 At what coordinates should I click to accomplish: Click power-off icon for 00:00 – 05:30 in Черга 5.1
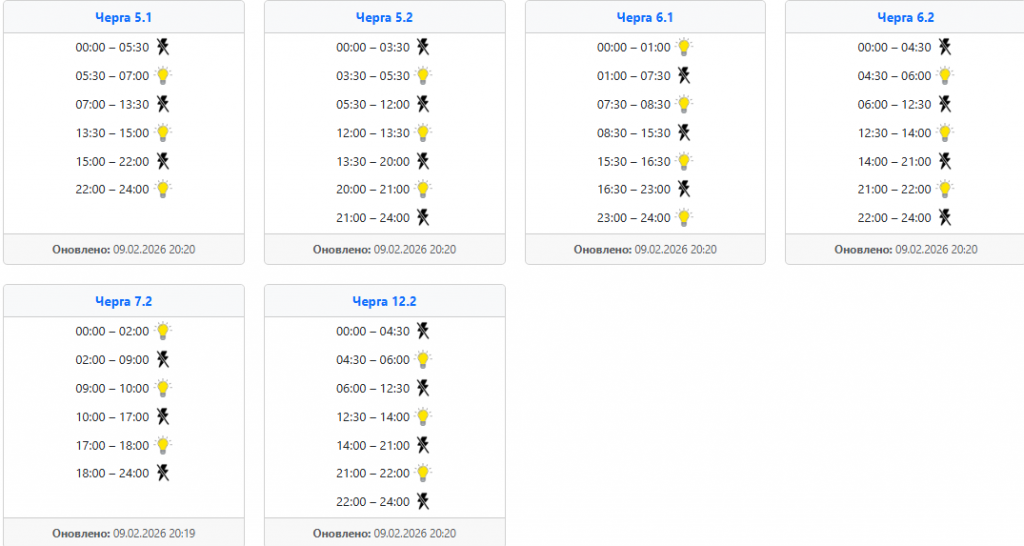click(163, 47)
